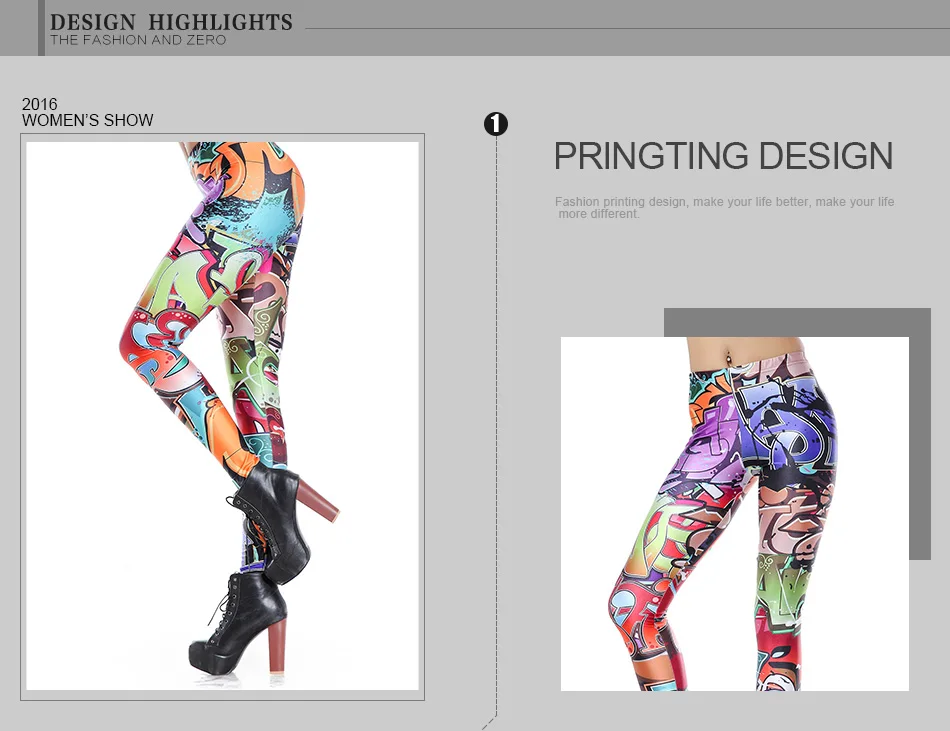This screenshot has width=950, height=731.
Task: Click the 2016 text label
Action: pyautogui.click(x=39, y=104)
